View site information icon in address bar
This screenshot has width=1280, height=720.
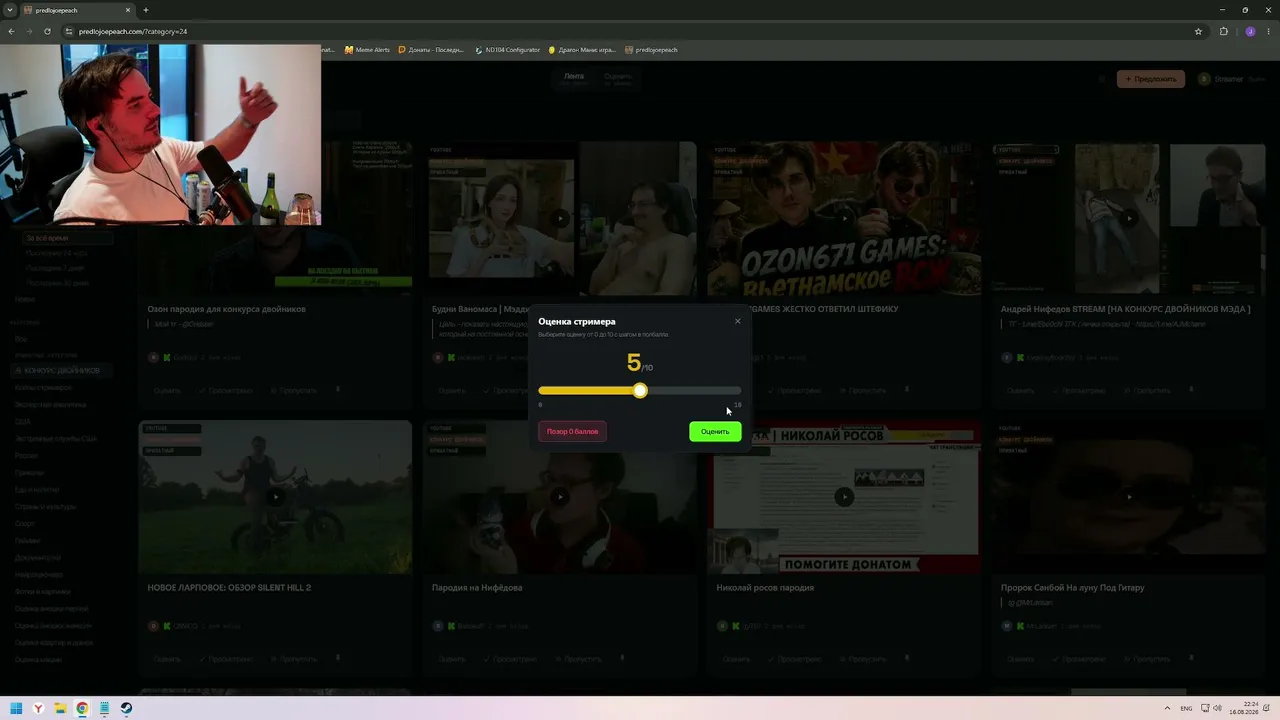tap(69, 31)
